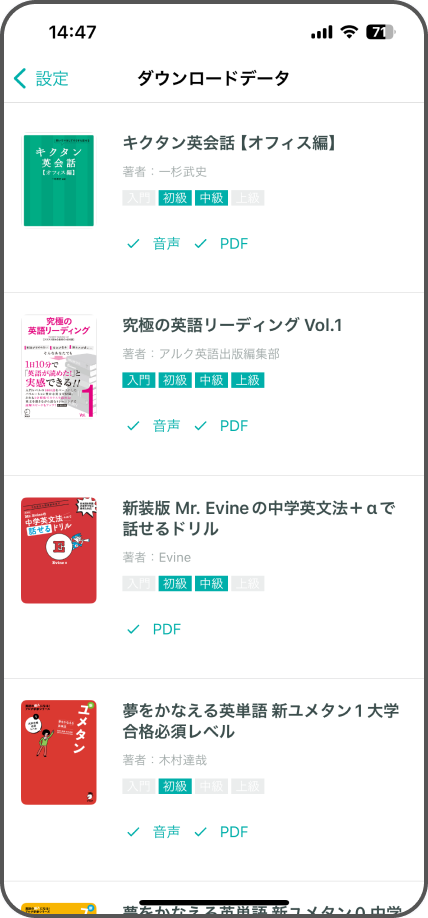The height and width of the screenshot is (918, 428).
Task: Tap the PDF checkmark for キクタン英会話
Action: click(x=201, y=244)
